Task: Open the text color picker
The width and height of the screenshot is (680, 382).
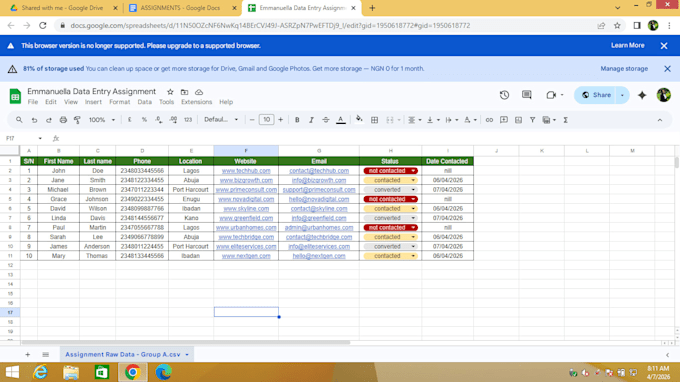Action: point(341,120)
